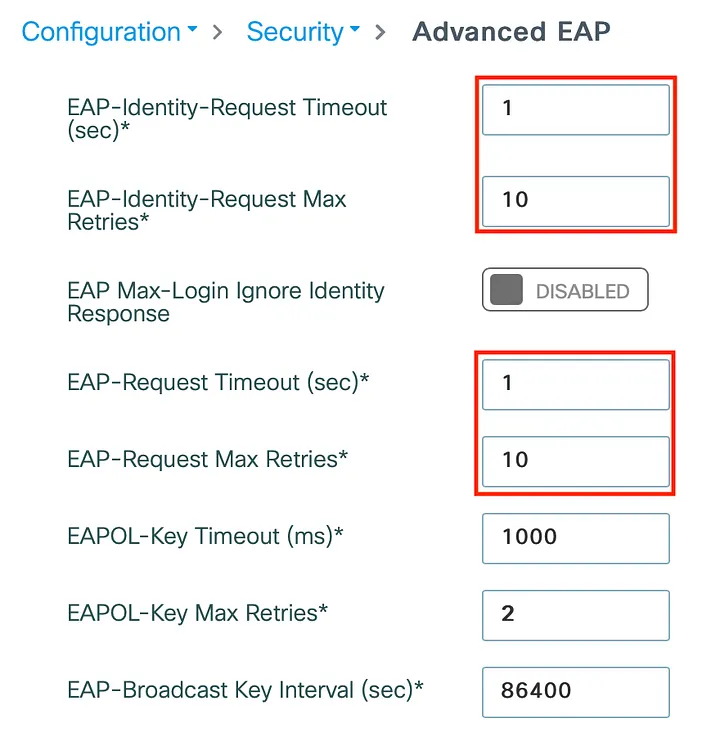
Task: Focus the EAP-Identity-Request Timeout input field
Action: [575, 109]
